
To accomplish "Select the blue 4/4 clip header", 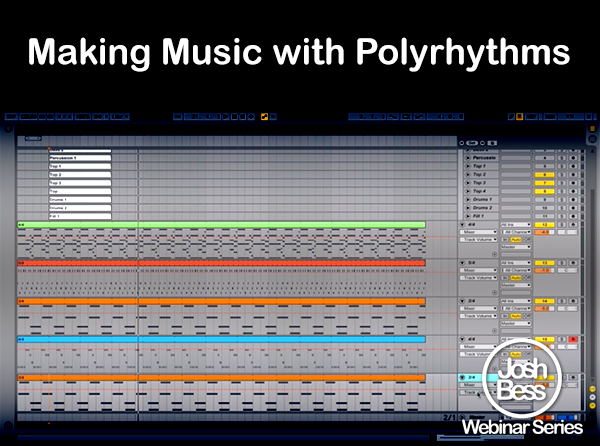I will pyautogui.click(x=221, y=339).
